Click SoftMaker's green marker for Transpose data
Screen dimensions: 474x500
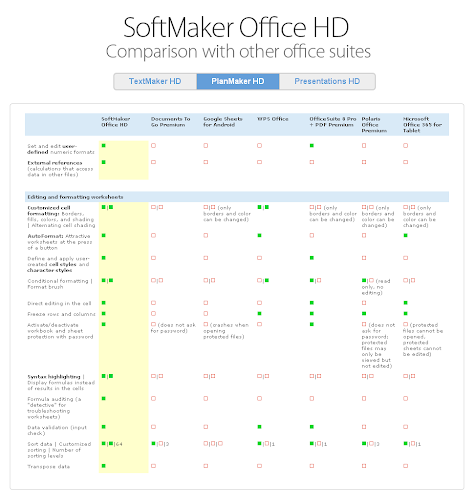pos(104,466)
